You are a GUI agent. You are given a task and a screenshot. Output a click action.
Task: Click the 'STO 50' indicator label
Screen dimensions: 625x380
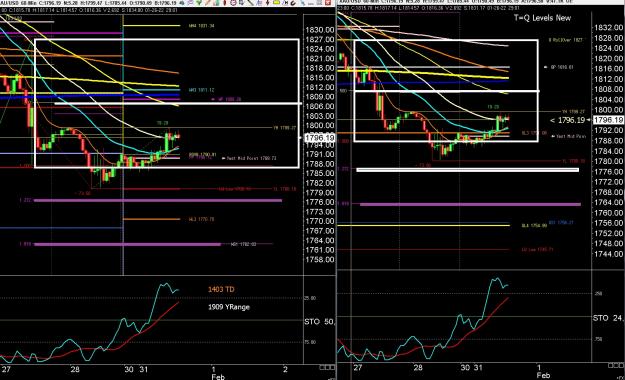319,321
